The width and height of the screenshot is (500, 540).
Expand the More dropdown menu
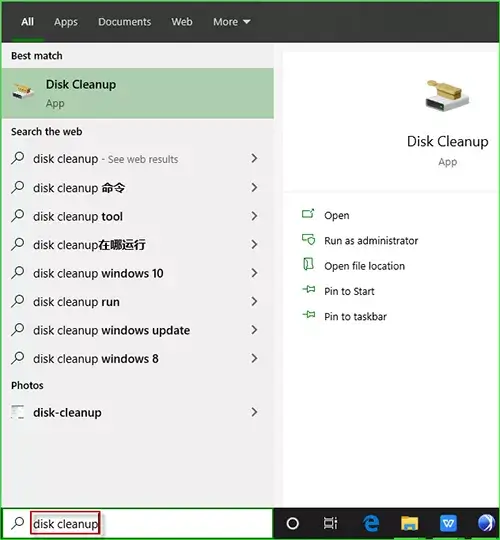pyautogui.click(x=231, y=22)
